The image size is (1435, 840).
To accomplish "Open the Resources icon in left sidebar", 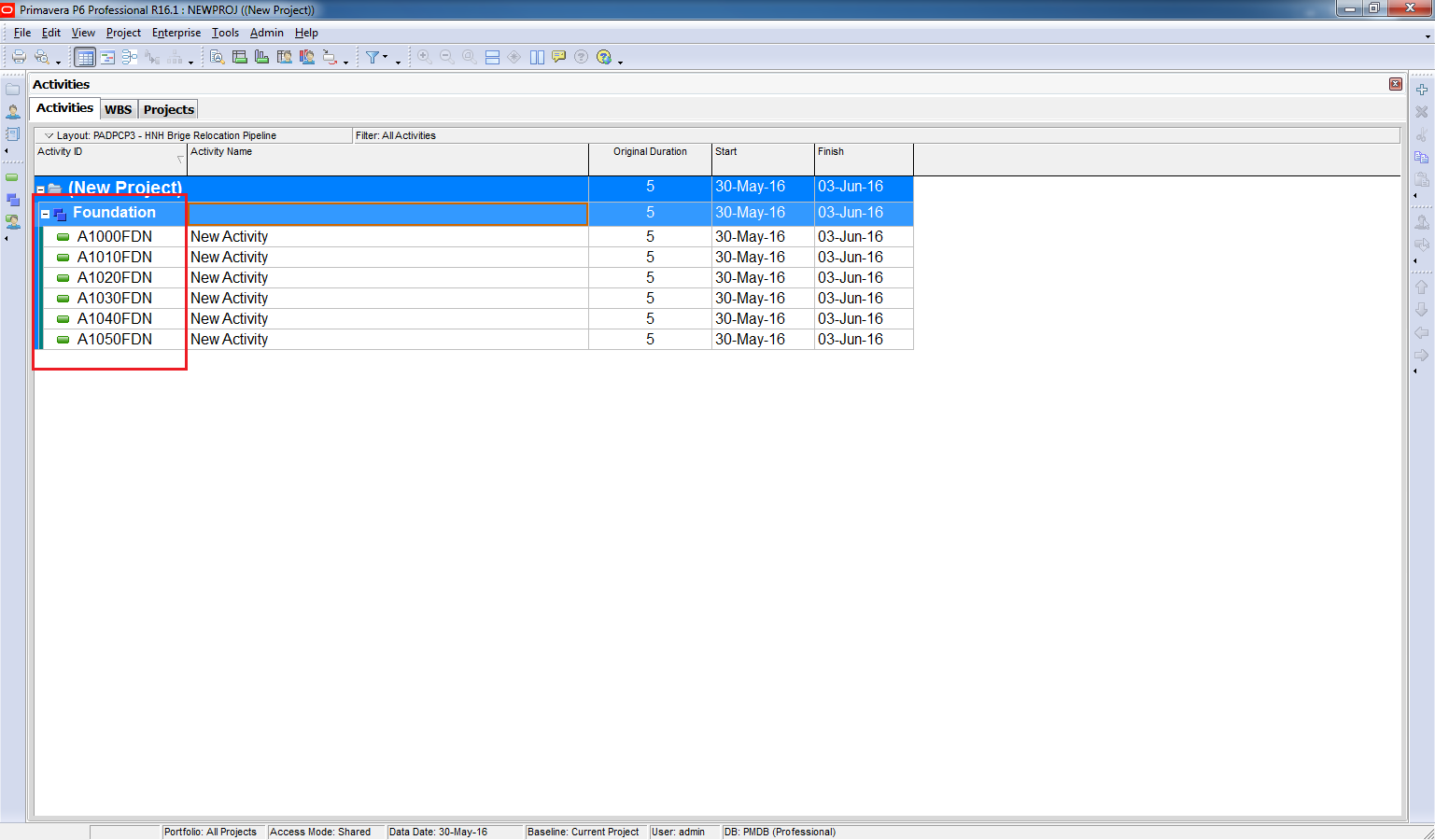I will 13,111.
